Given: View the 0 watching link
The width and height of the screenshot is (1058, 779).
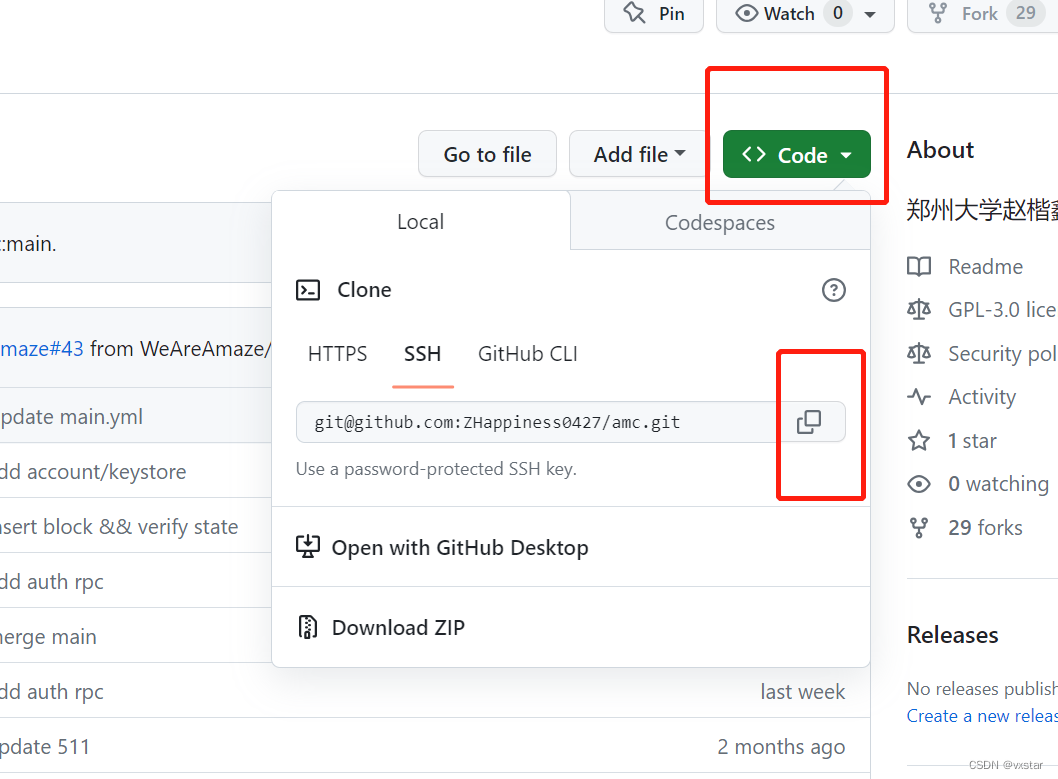Looking at the screenshot, I should 999,484.
